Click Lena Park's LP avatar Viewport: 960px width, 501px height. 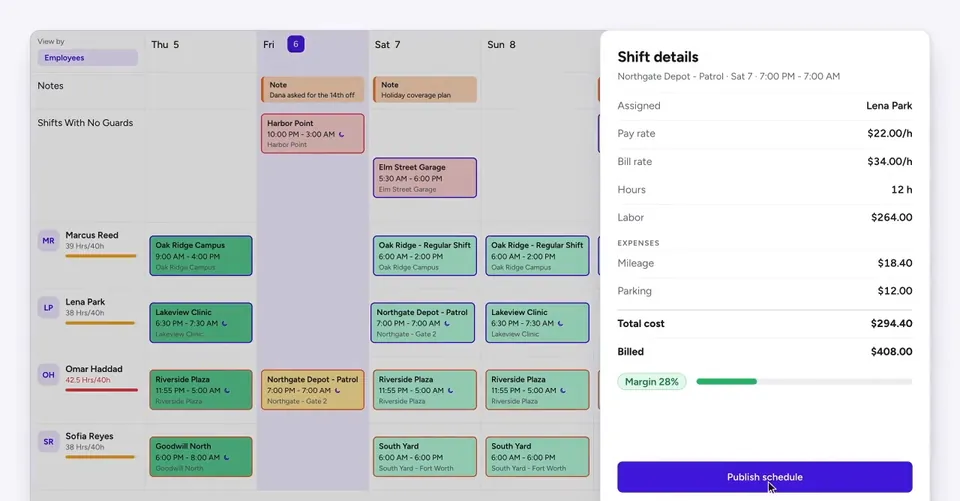pyautogui.click(x=48, y=307)
